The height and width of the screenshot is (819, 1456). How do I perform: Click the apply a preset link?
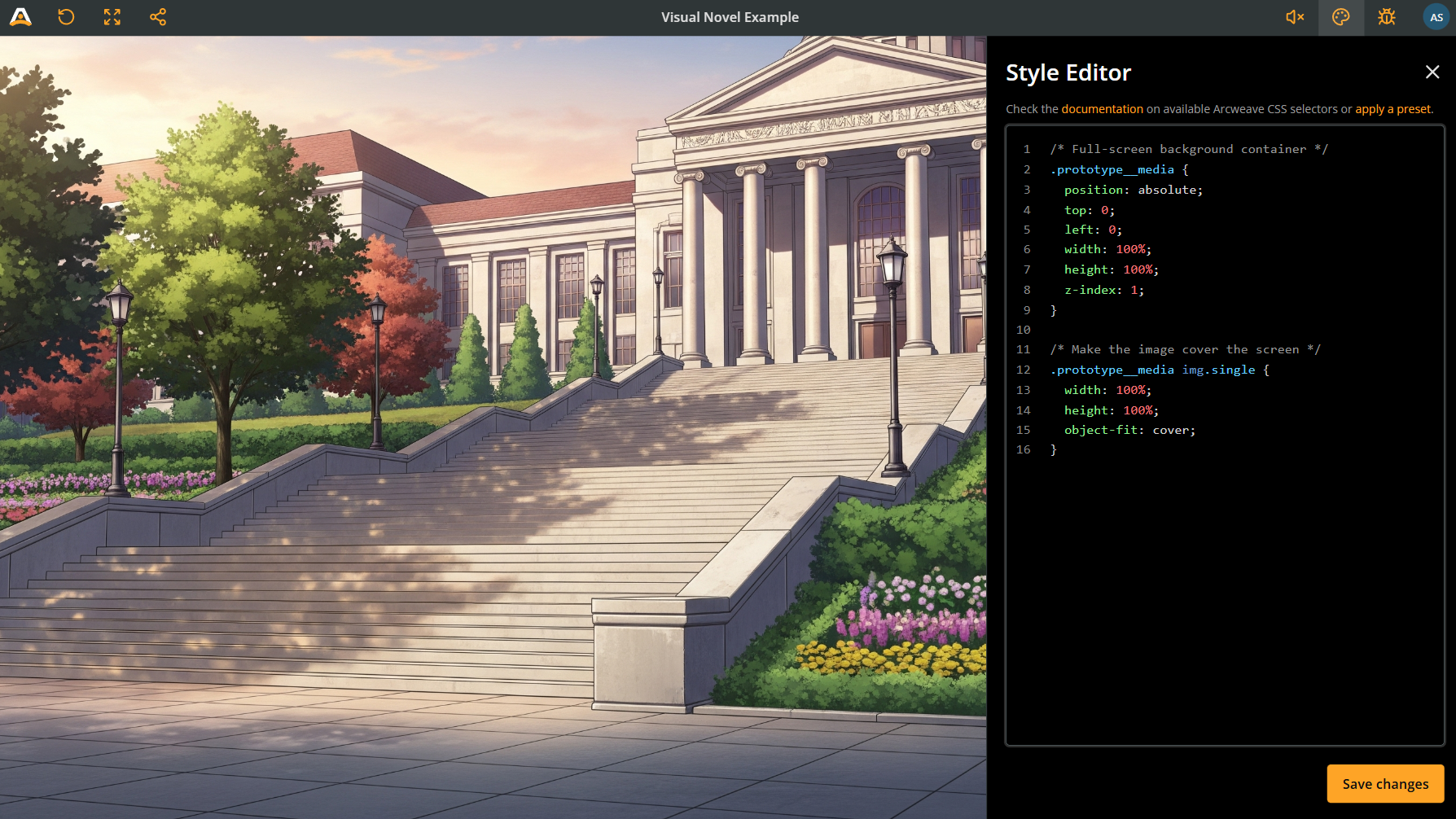coord(1392,108)
